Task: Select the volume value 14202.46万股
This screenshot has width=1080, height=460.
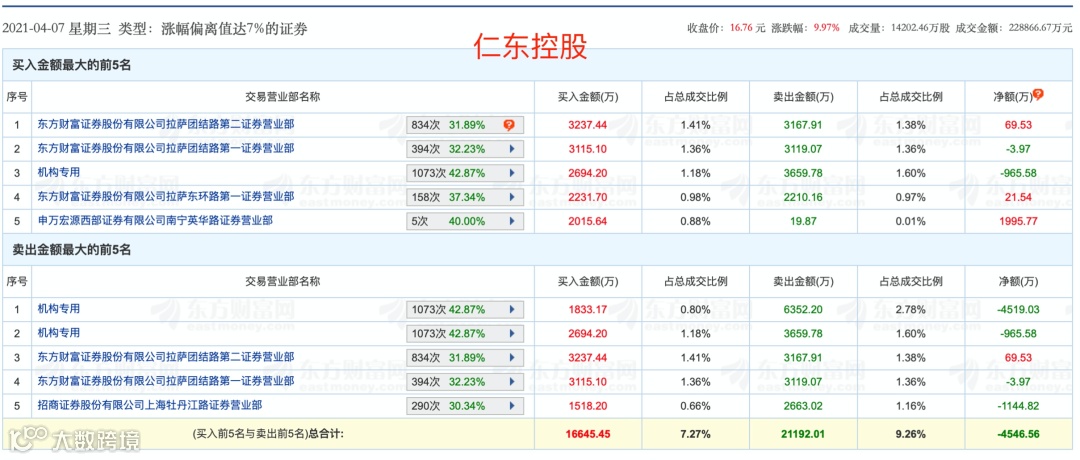Action: [920, 28]
